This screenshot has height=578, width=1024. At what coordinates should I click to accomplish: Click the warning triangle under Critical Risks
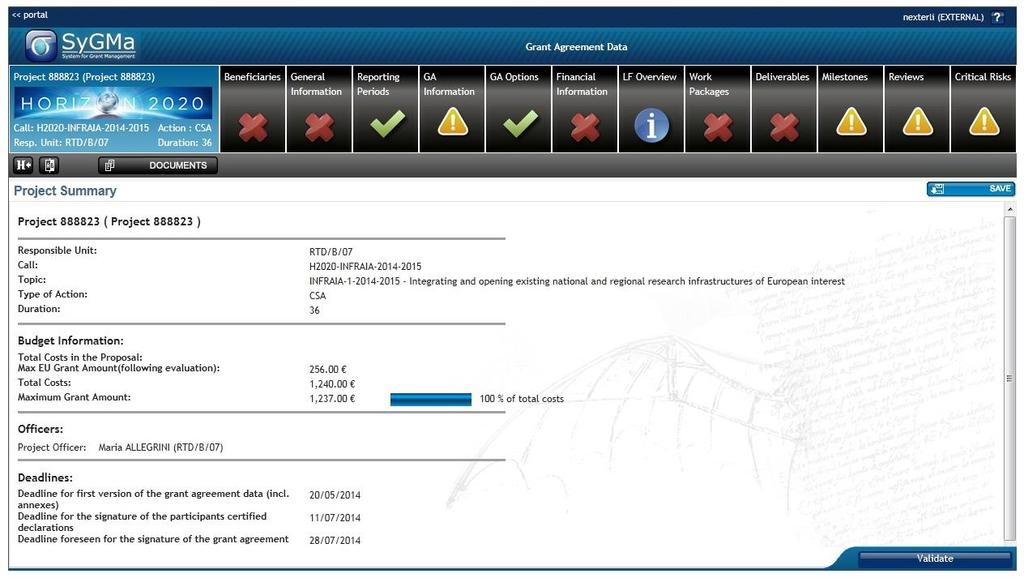[984, 121]
